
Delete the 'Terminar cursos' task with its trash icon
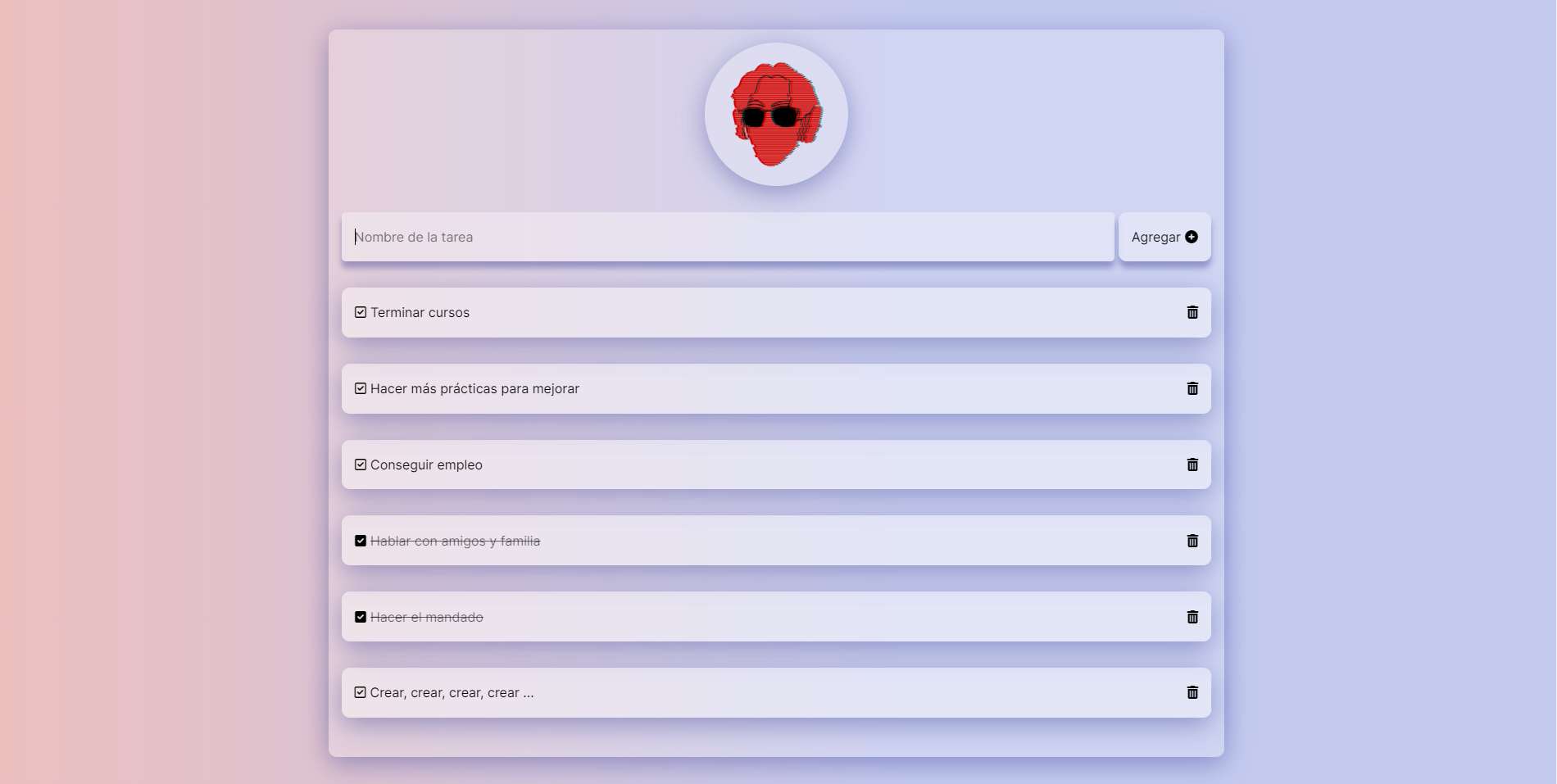click(1192, 312)
